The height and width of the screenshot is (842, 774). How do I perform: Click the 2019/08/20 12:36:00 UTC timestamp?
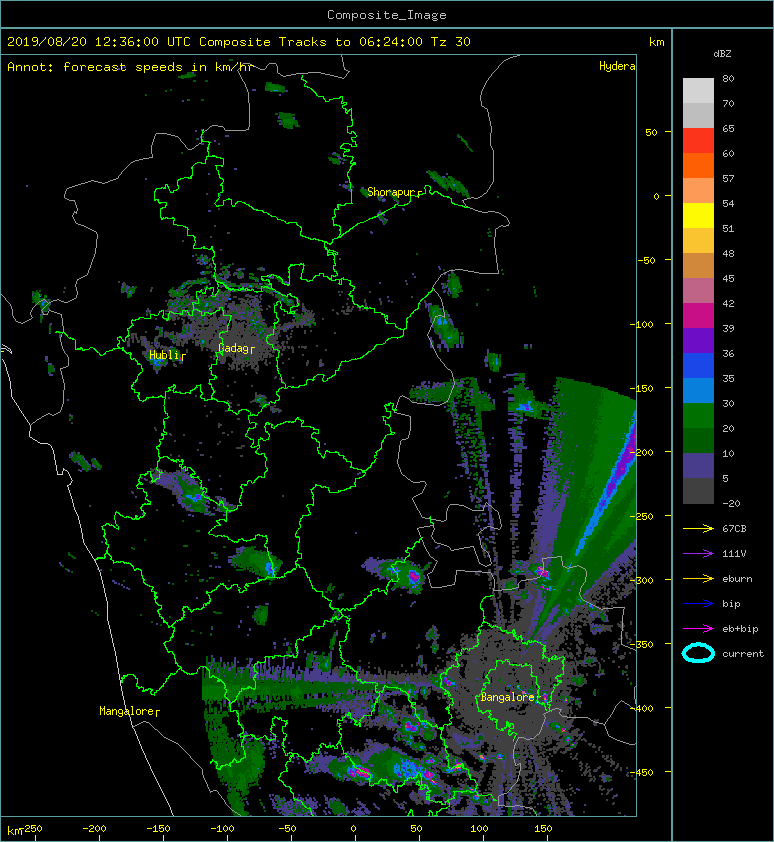click(98, 42)
